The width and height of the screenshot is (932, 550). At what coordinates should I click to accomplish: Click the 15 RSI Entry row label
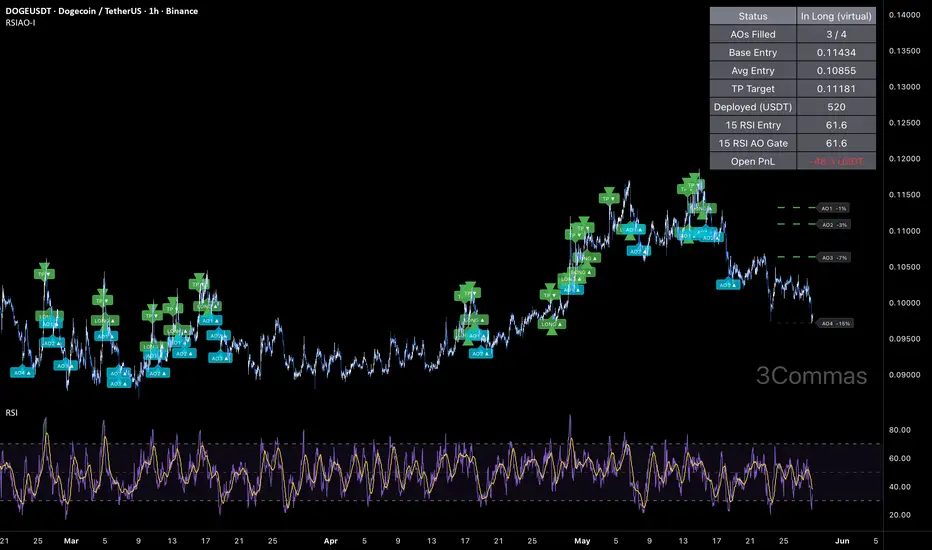point(752,125)
